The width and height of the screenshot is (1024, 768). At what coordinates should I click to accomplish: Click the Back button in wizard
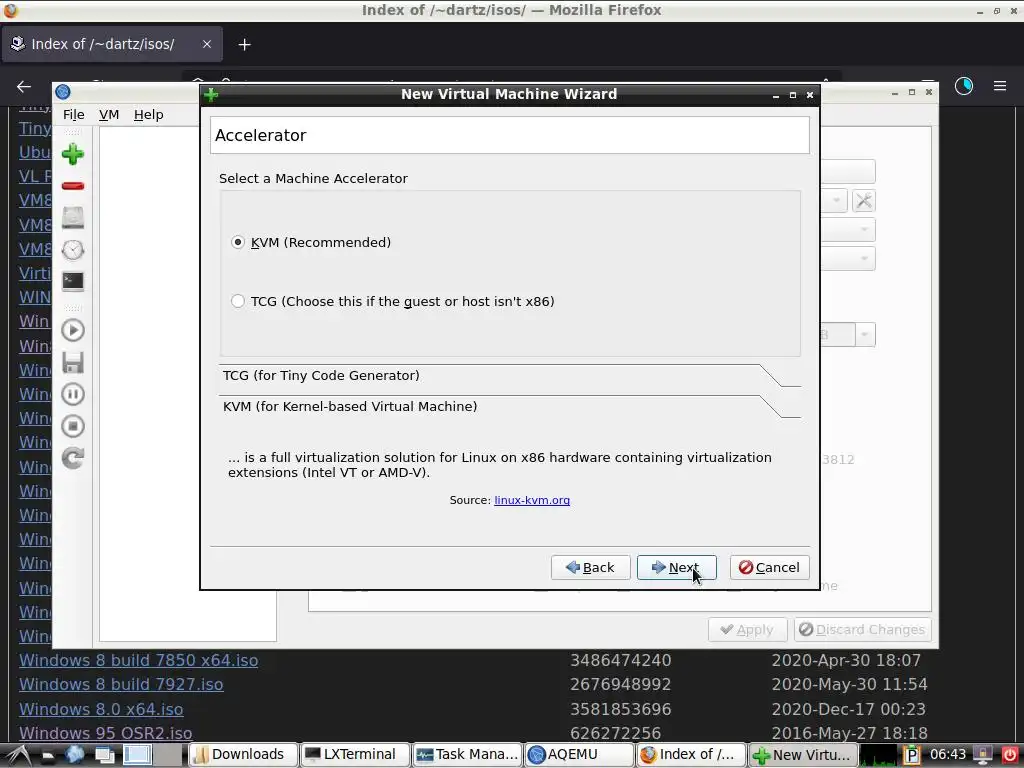coord(590,568)
